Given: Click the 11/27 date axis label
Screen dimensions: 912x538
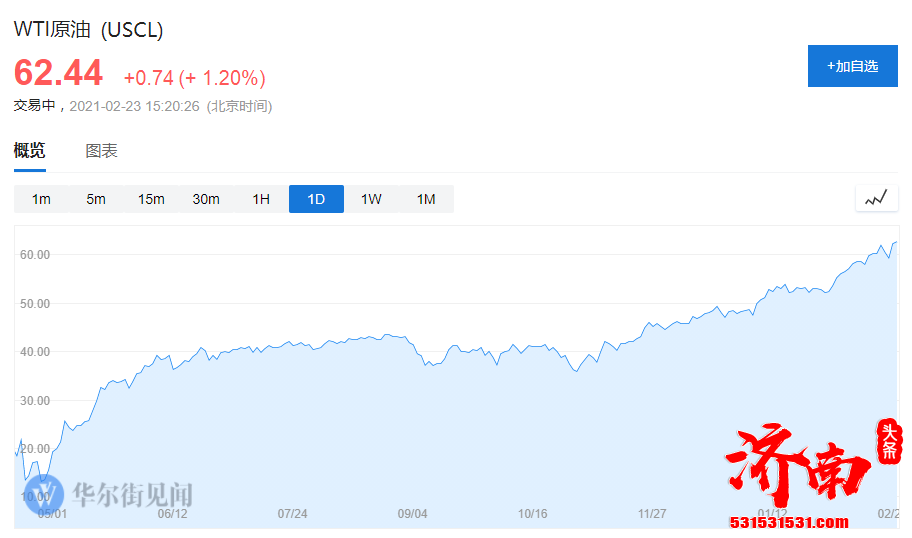Looking at the screenshot, I should click(x=652, y=514).
